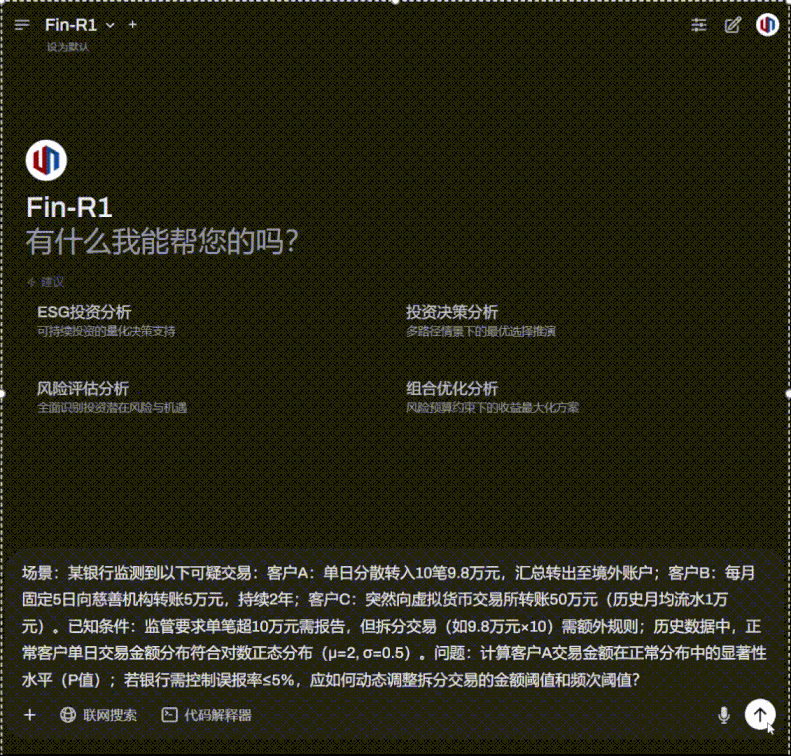Screen dimensions: 791x756
Task: Click the 有什么我能帮您的吗? greeting text
Action: click(x=162, y=242)
